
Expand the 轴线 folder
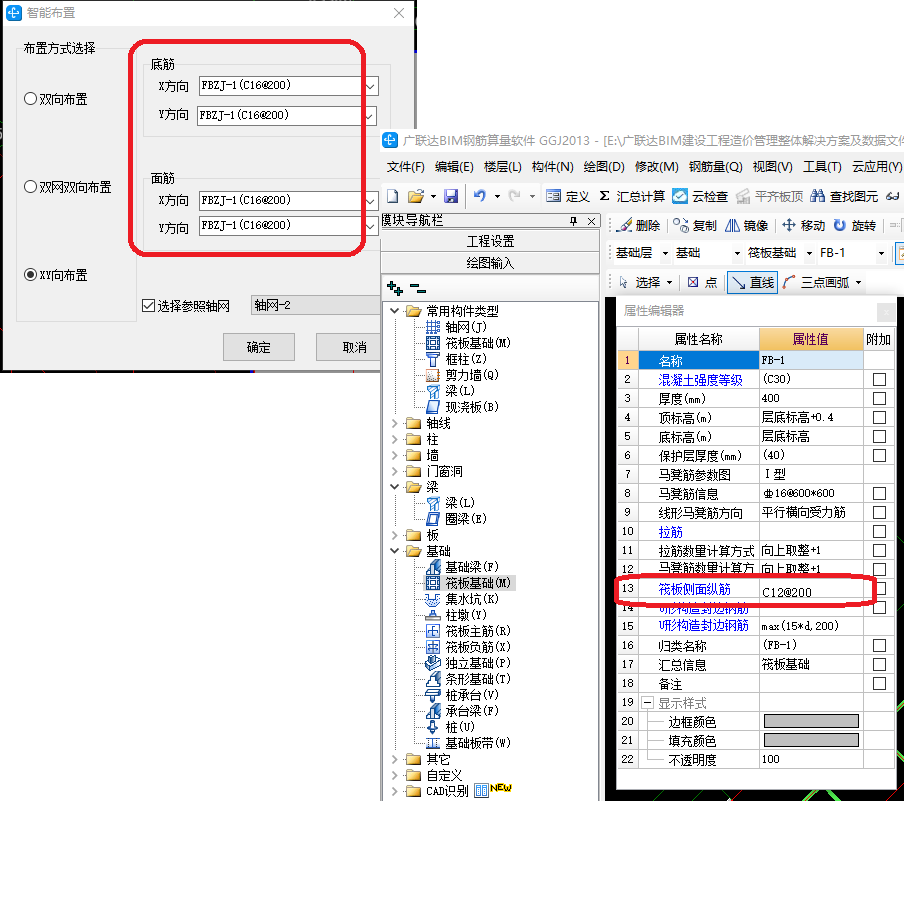395,423
